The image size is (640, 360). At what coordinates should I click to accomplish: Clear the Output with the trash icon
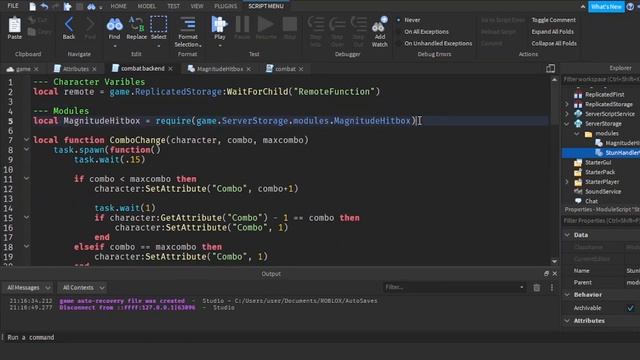click(x=537, y=288)
